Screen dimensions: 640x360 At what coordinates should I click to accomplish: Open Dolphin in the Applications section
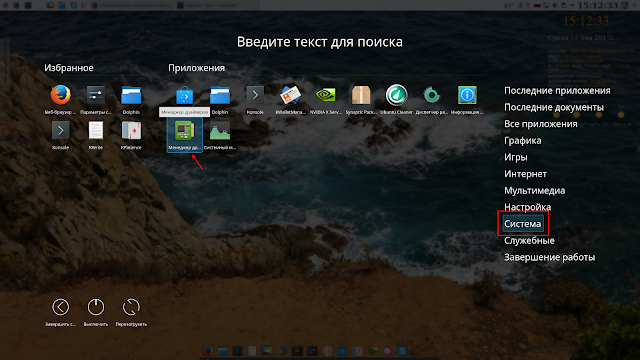(220, 96)
